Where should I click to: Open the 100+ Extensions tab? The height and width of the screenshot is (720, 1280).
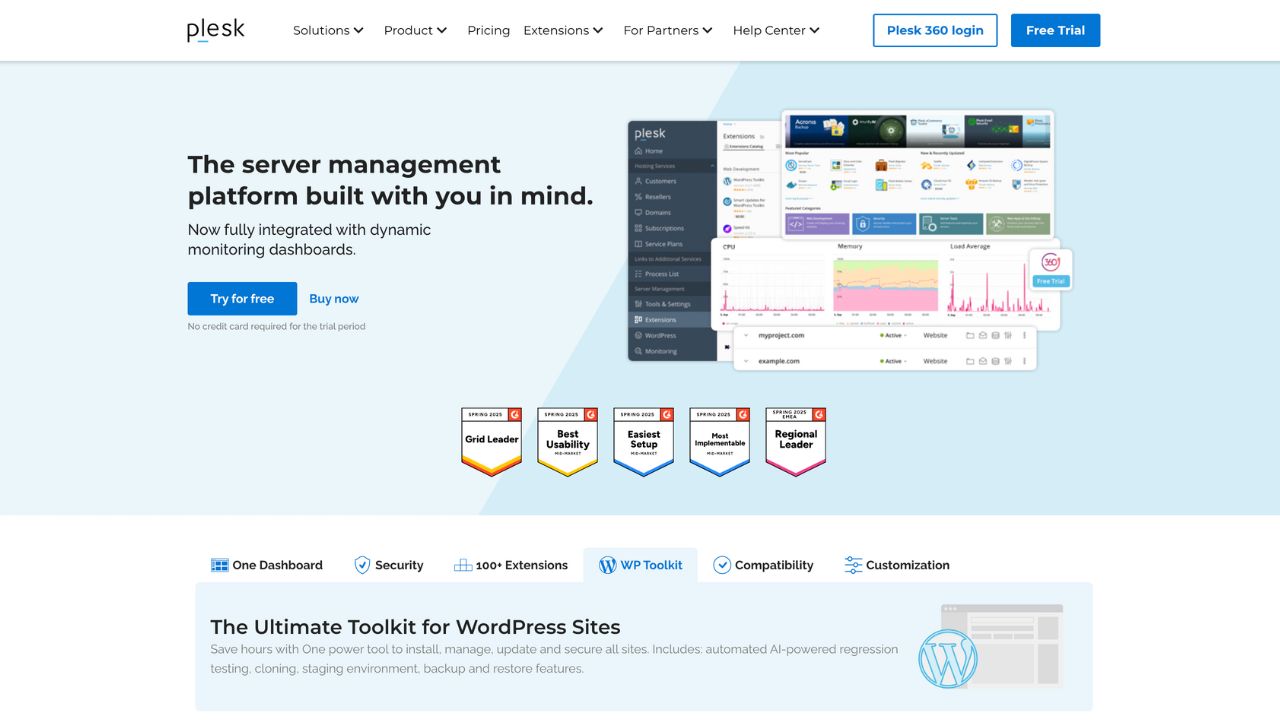click(x=511, y=565)
